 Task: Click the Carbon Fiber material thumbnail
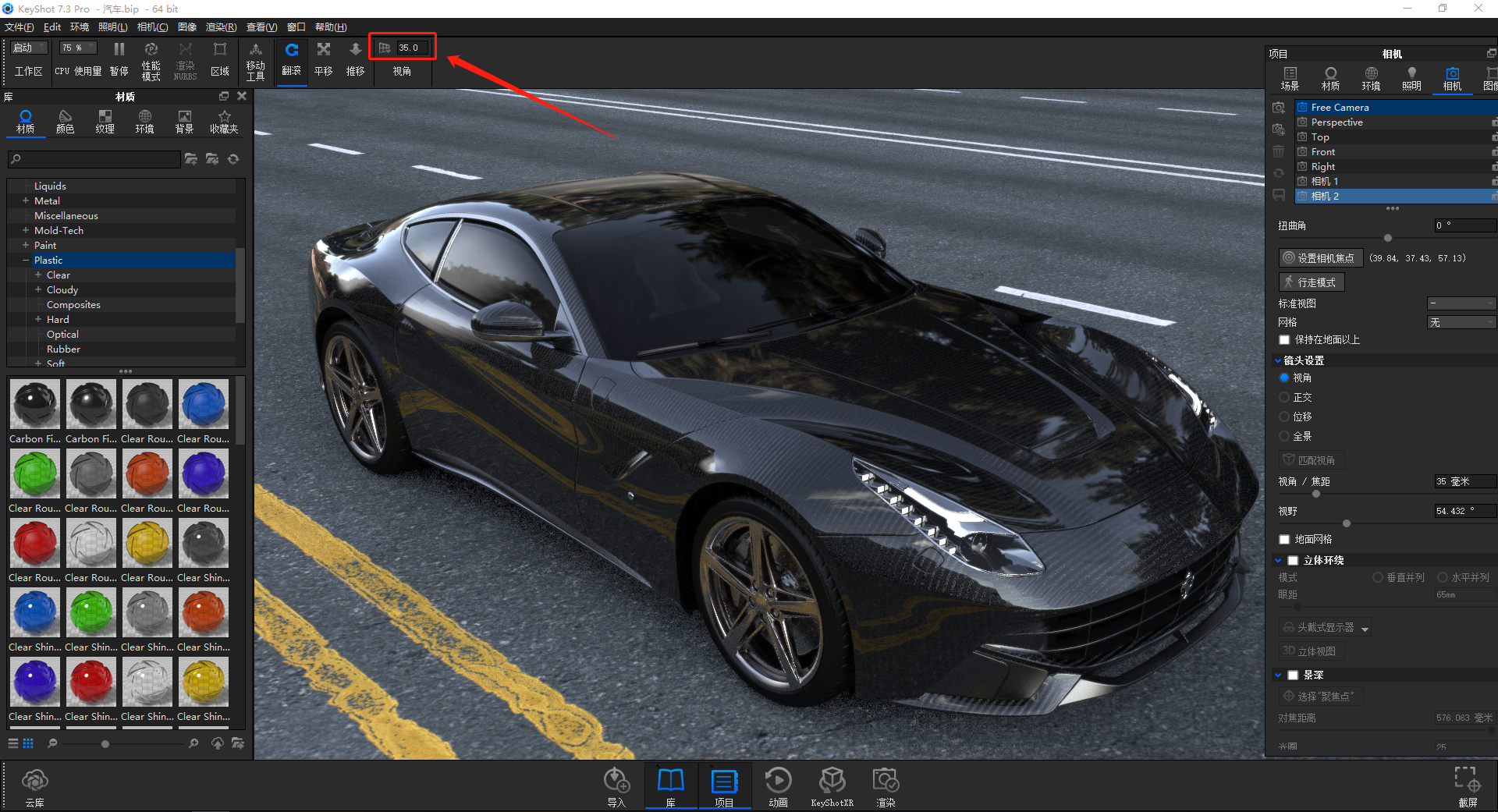tap(34, 403)
